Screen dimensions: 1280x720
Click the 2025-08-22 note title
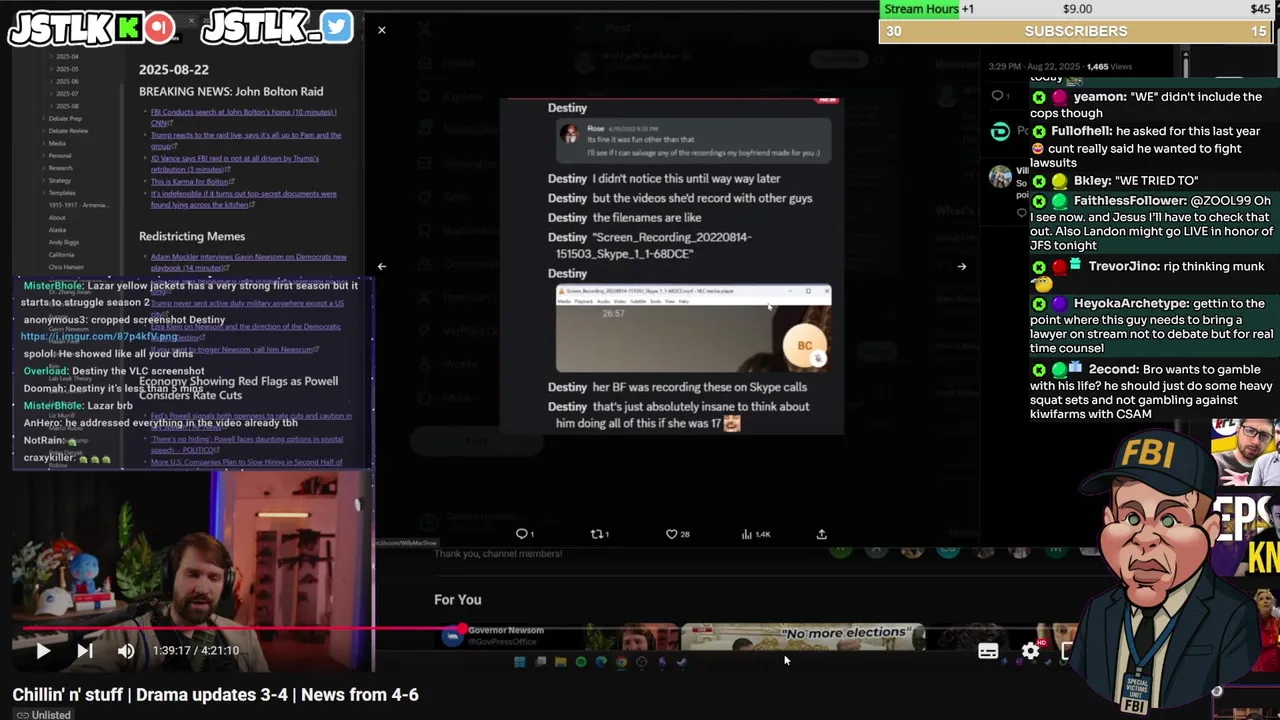tap(174, 69)
